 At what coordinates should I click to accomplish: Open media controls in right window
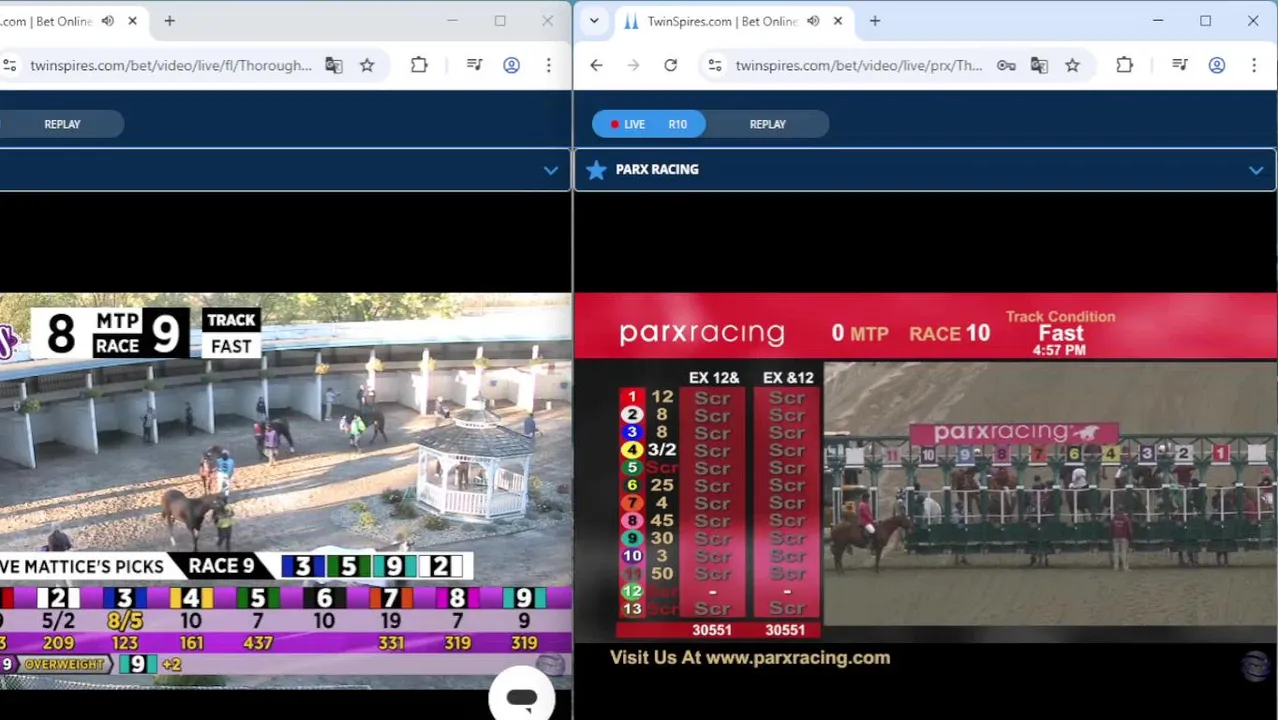(1180, 65)
